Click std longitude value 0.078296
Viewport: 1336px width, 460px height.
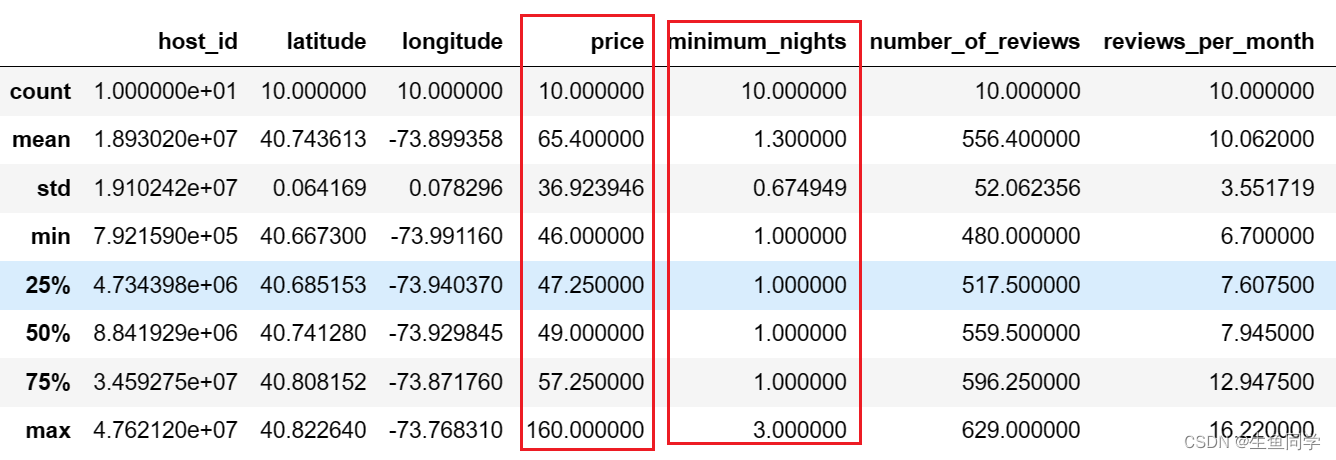(456, 187)
